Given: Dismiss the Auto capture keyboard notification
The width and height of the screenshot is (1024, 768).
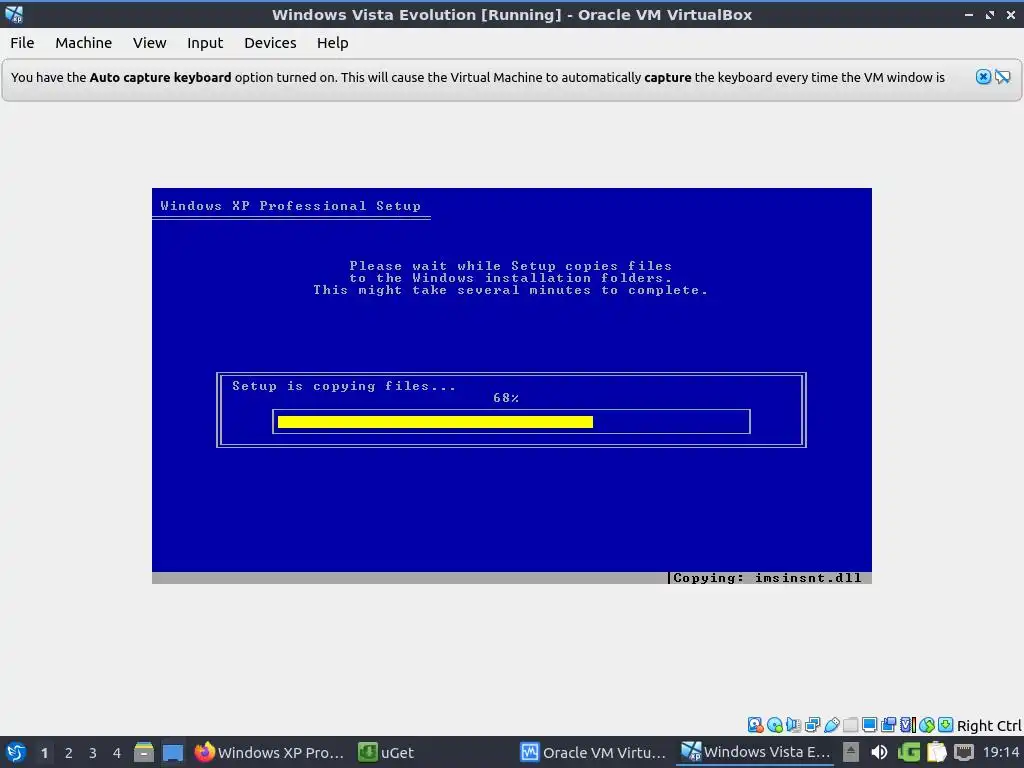Looking at the screenshot, I should [984, 77].
